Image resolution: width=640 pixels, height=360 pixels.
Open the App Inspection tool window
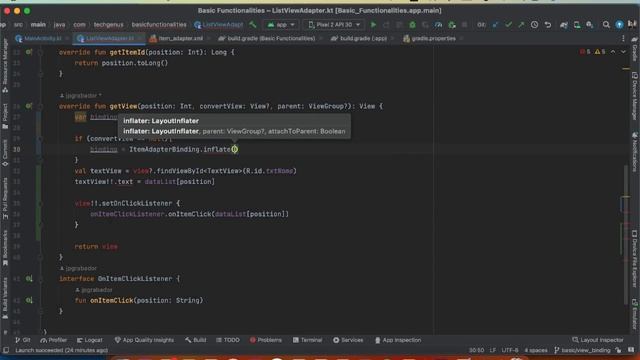coord(398,340)
